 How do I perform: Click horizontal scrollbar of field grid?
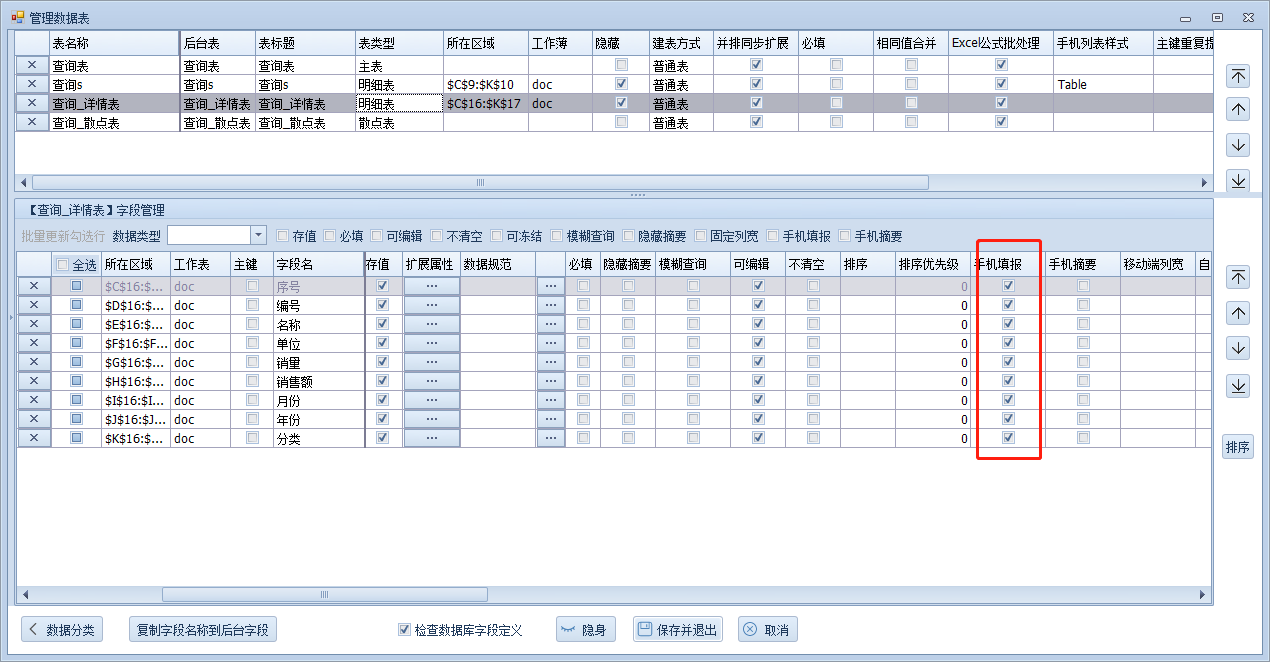click(x=324, y=594)
